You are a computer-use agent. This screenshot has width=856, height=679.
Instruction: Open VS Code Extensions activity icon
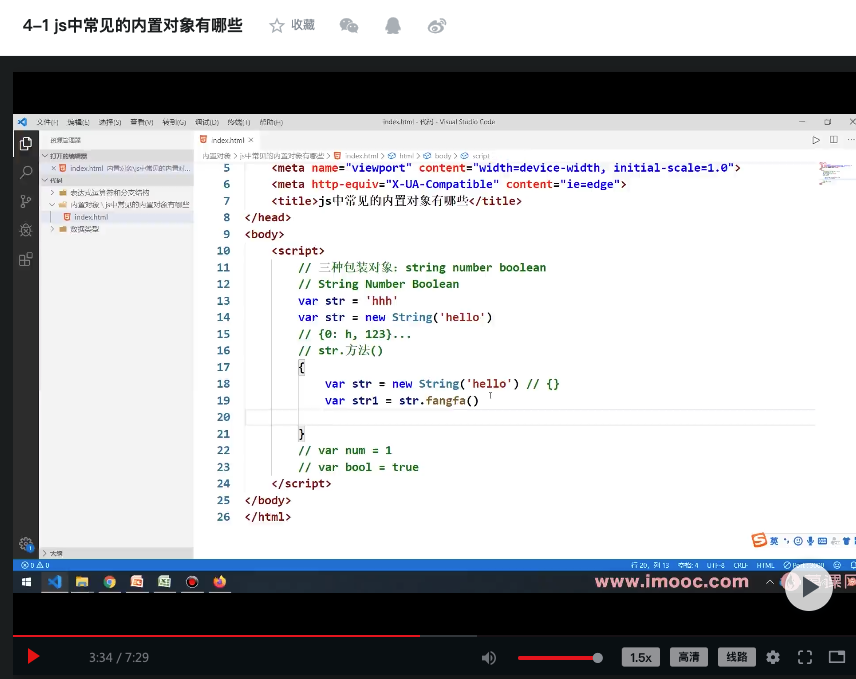pos(26,259)
